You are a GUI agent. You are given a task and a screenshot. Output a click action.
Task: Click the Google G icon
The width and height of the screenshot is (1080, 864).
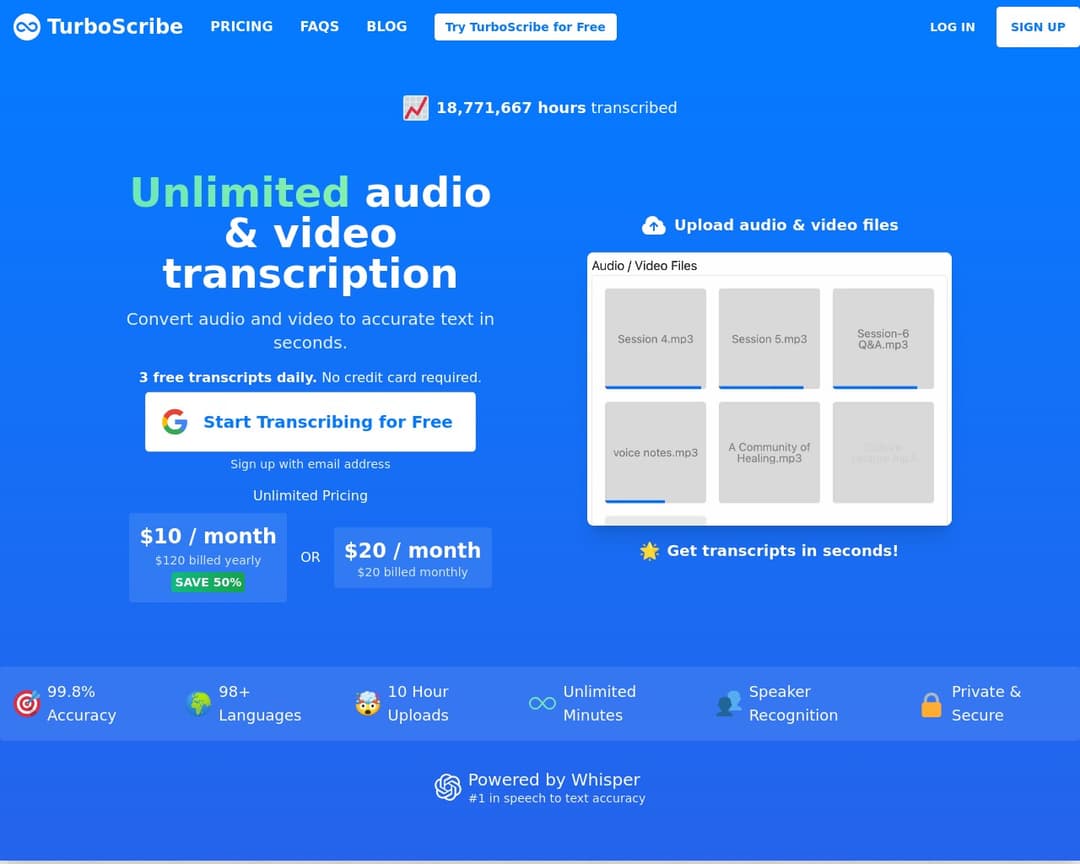(x=175, y=422)
